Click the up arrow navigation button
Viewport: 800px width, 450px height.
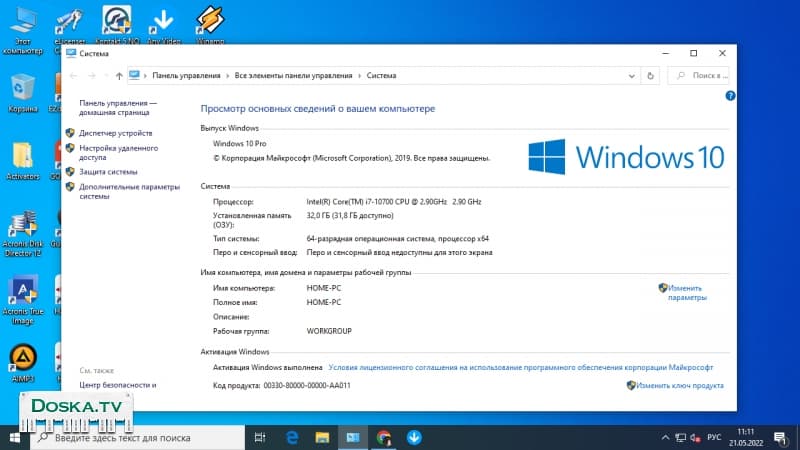point(119,75)
